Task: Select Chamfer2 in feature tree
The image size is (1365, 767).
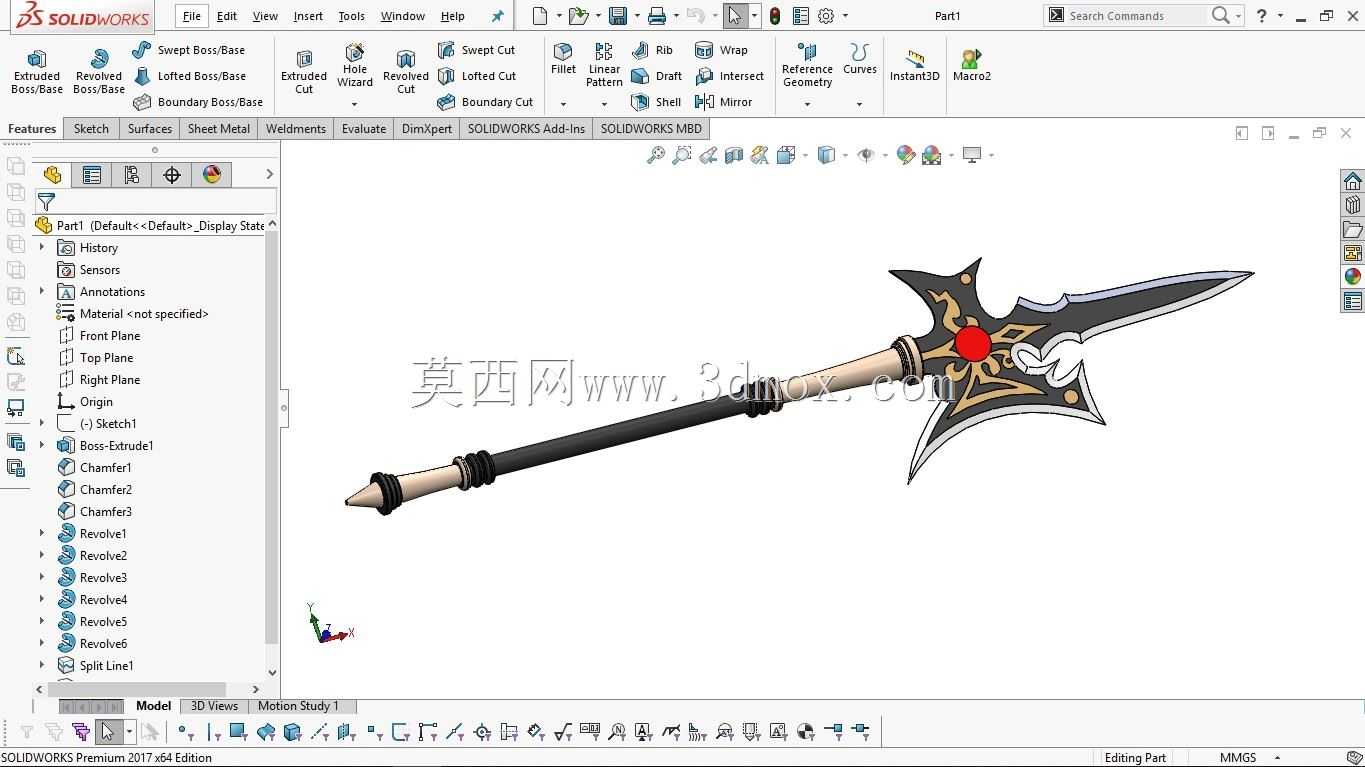Action: 95,489
